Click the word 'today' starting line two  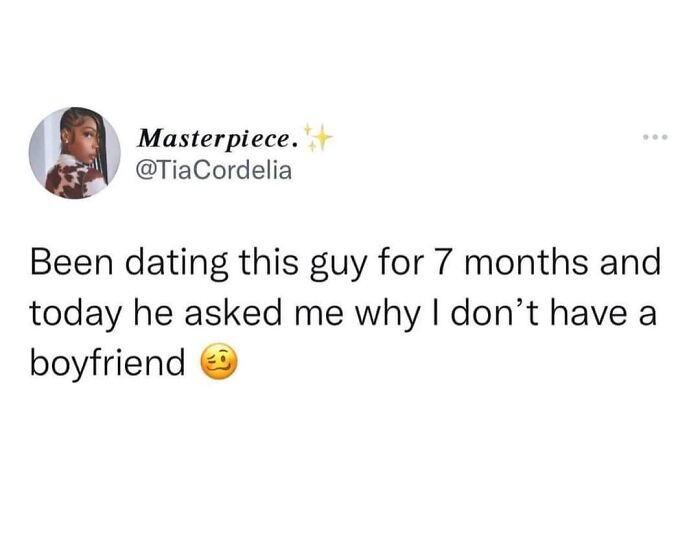click(x=76, y=314)
